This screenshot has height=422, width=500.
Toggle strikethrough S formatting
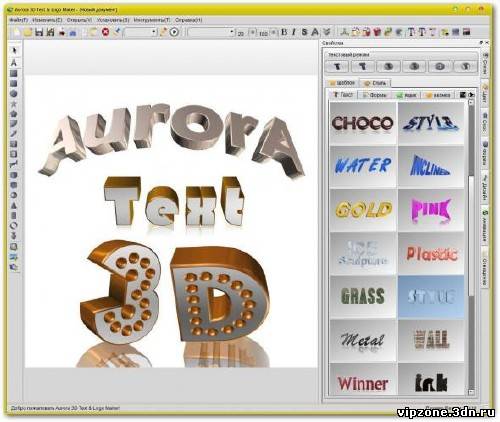tap(304, 32)
